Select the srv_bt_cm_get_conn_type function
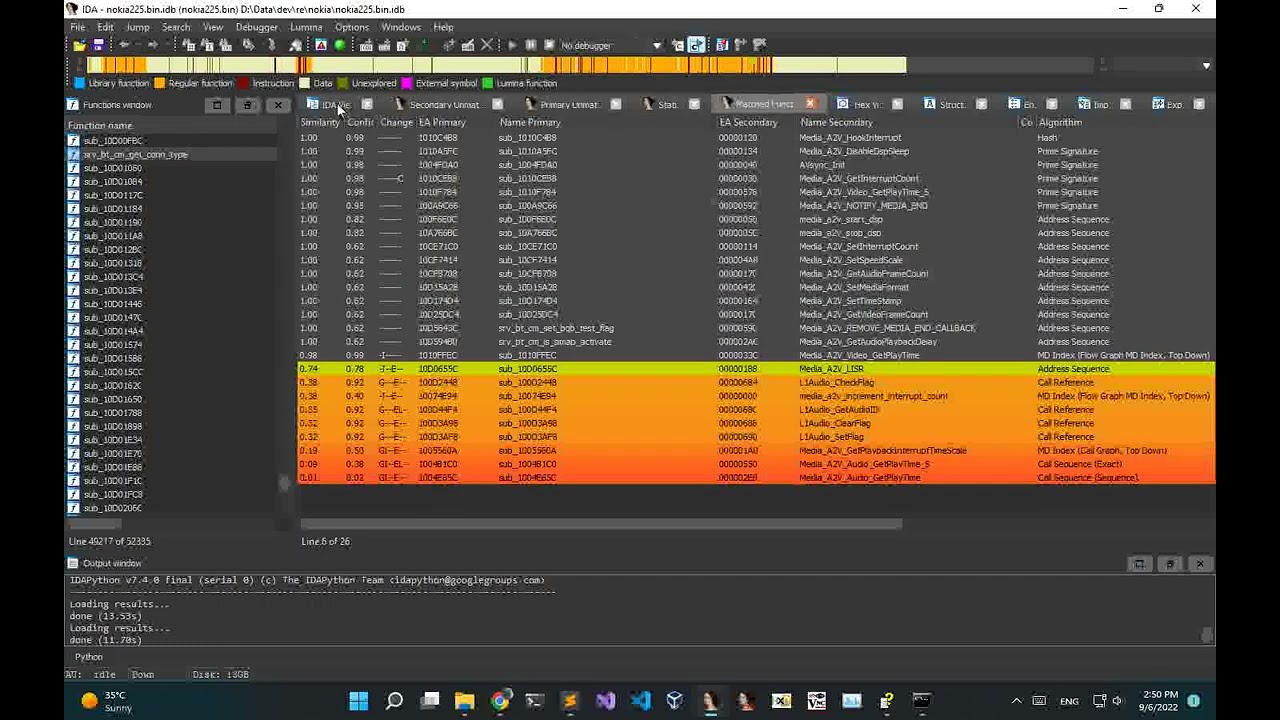This screenshot has height=720, width=1280. (172, 155)
